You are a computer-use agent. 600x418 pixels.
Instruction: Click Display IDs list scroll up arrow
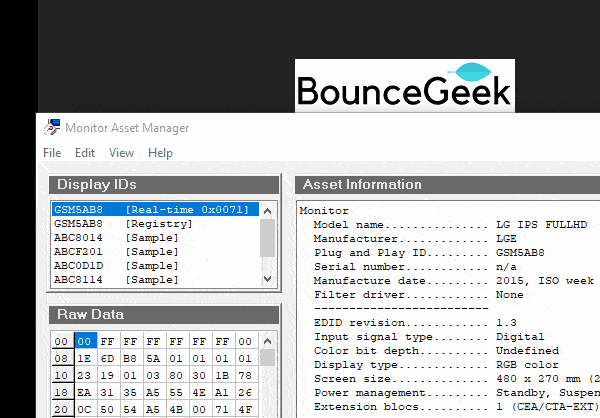(x=267, y=211)
